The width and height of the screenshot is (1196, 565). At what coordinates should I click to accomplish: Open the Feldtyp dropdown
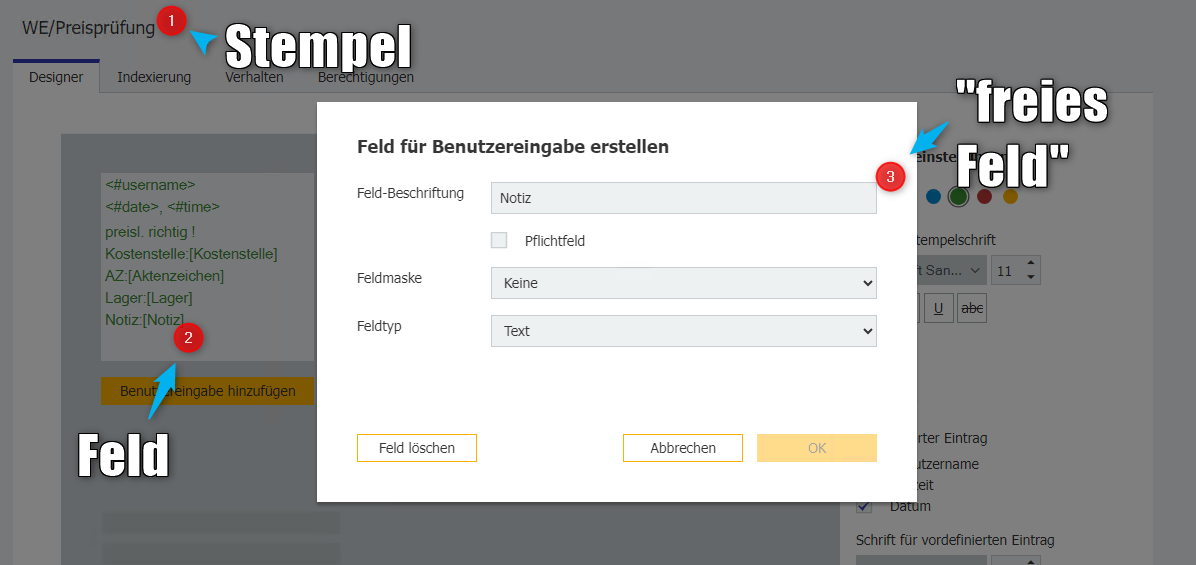[x=683, y=331]
